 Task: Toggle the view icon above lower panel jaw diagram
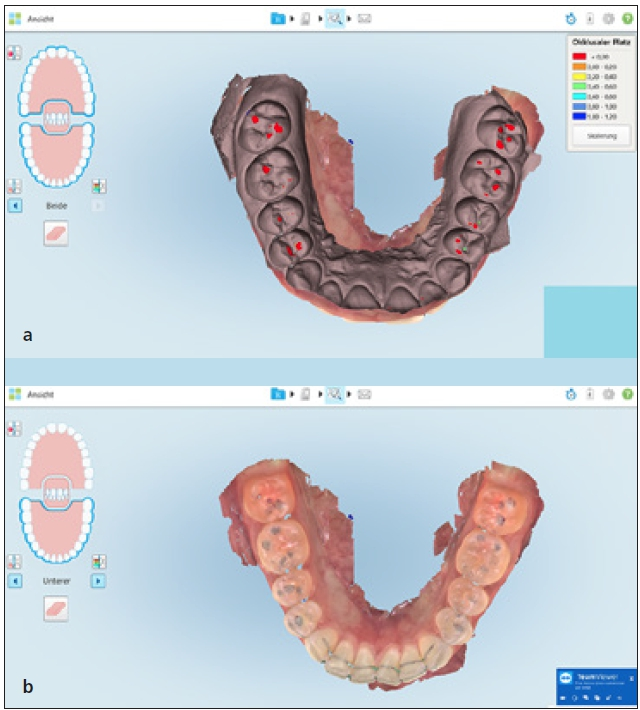[14, 428]
